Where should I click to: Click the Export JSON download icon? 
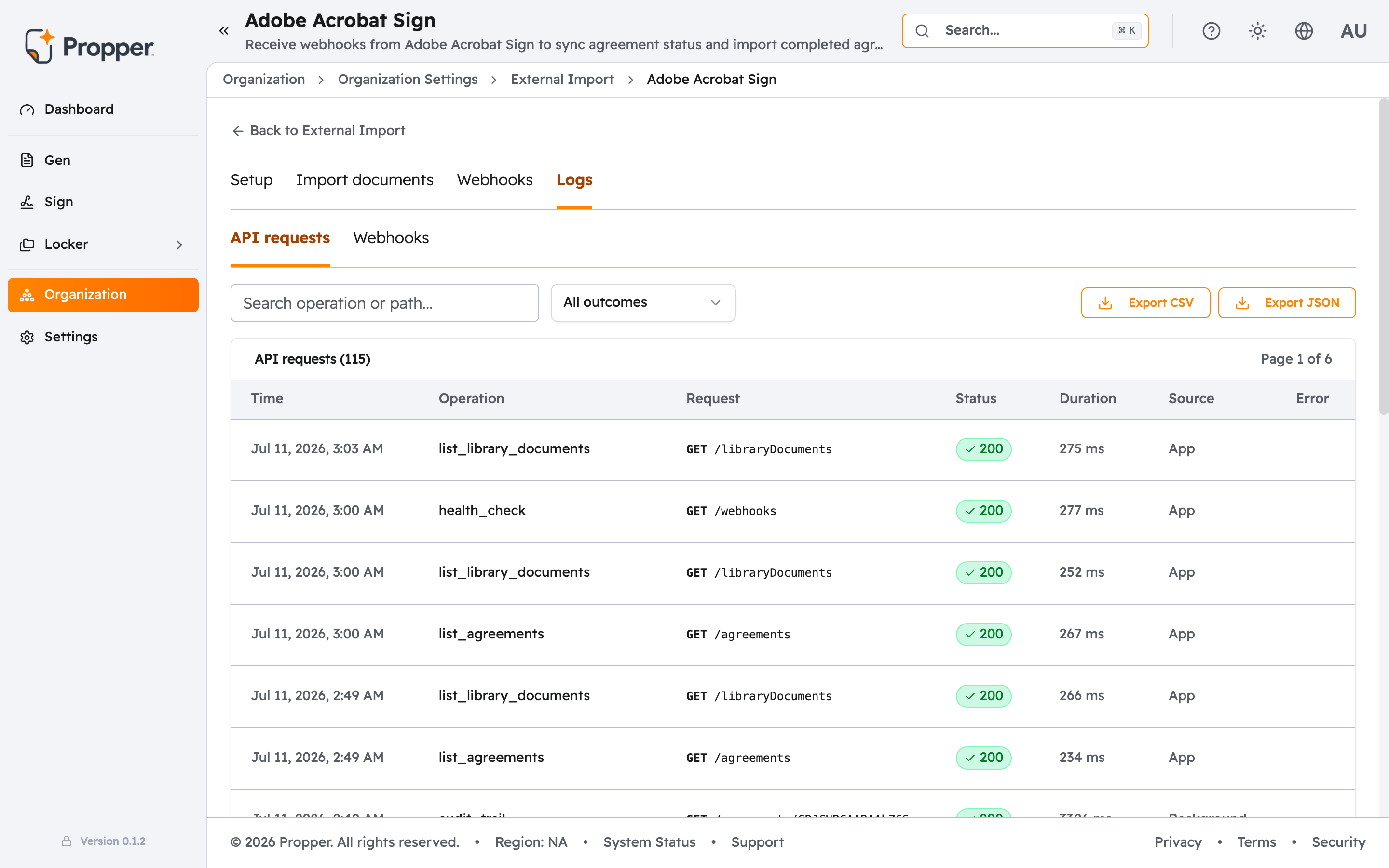(1241, 303)
